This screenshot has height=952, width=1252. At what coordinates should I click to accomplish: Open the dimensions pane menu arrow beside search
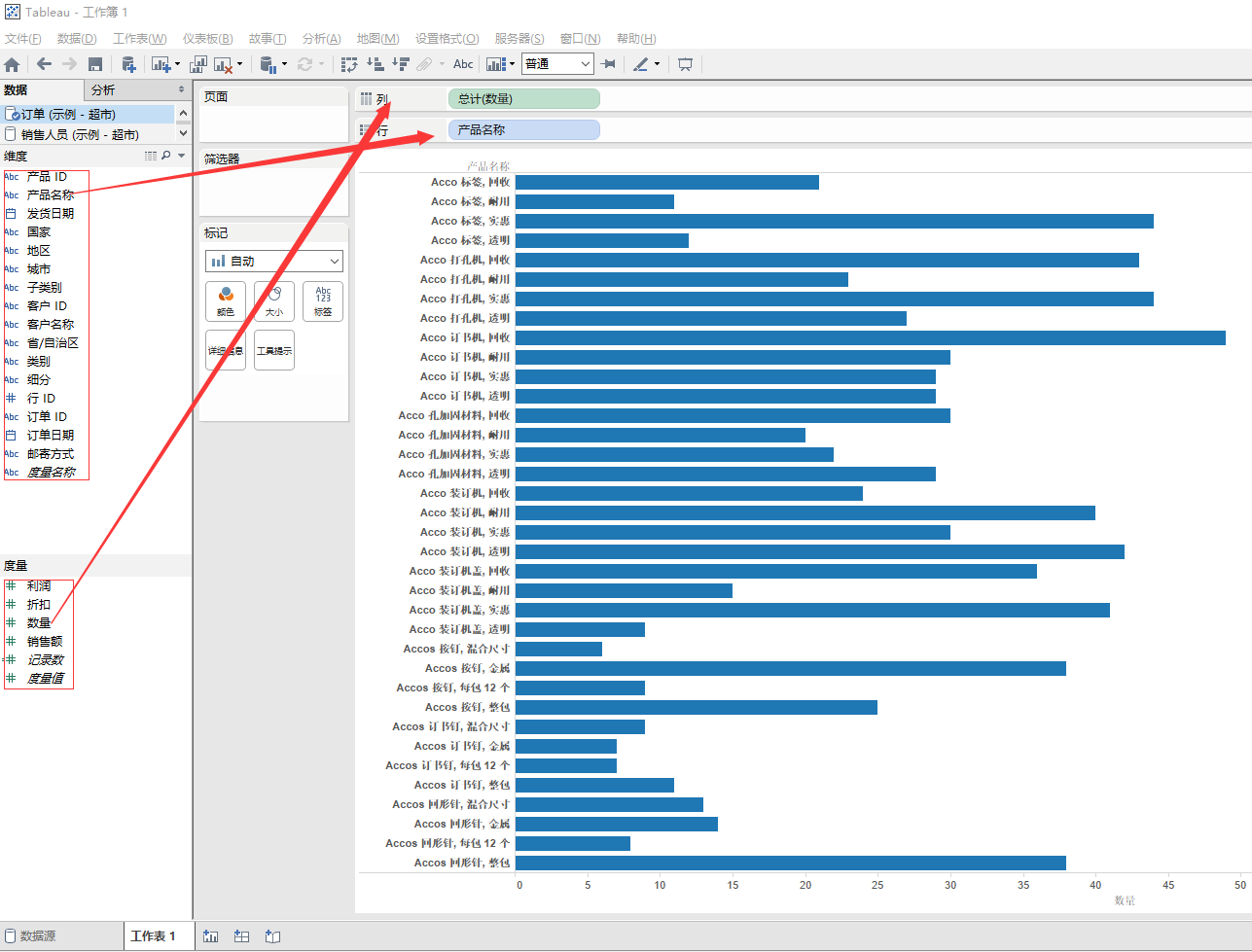pos(181,156)
